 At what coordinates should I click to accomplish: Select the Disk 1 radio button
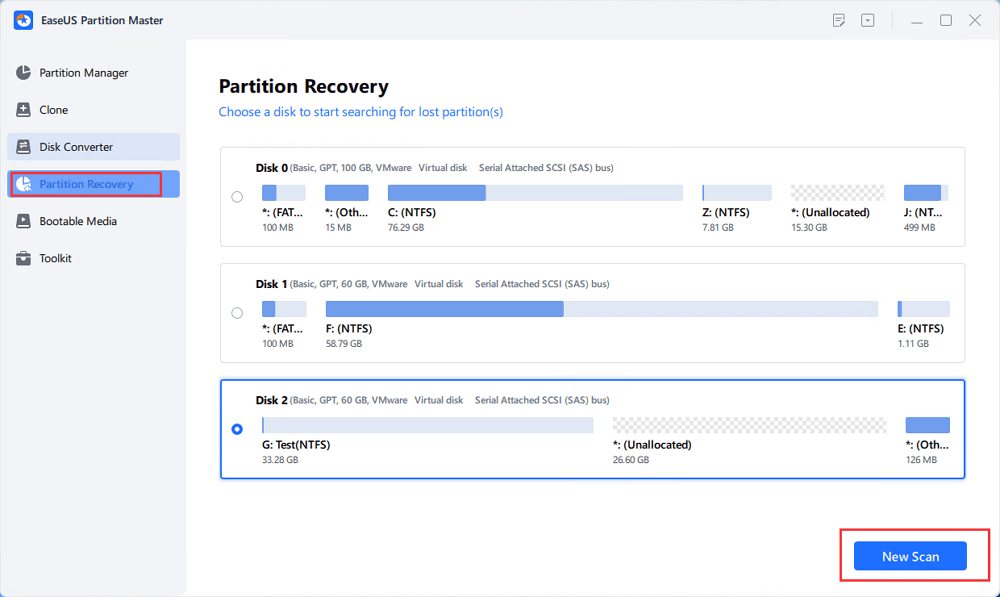click(237, 313)
